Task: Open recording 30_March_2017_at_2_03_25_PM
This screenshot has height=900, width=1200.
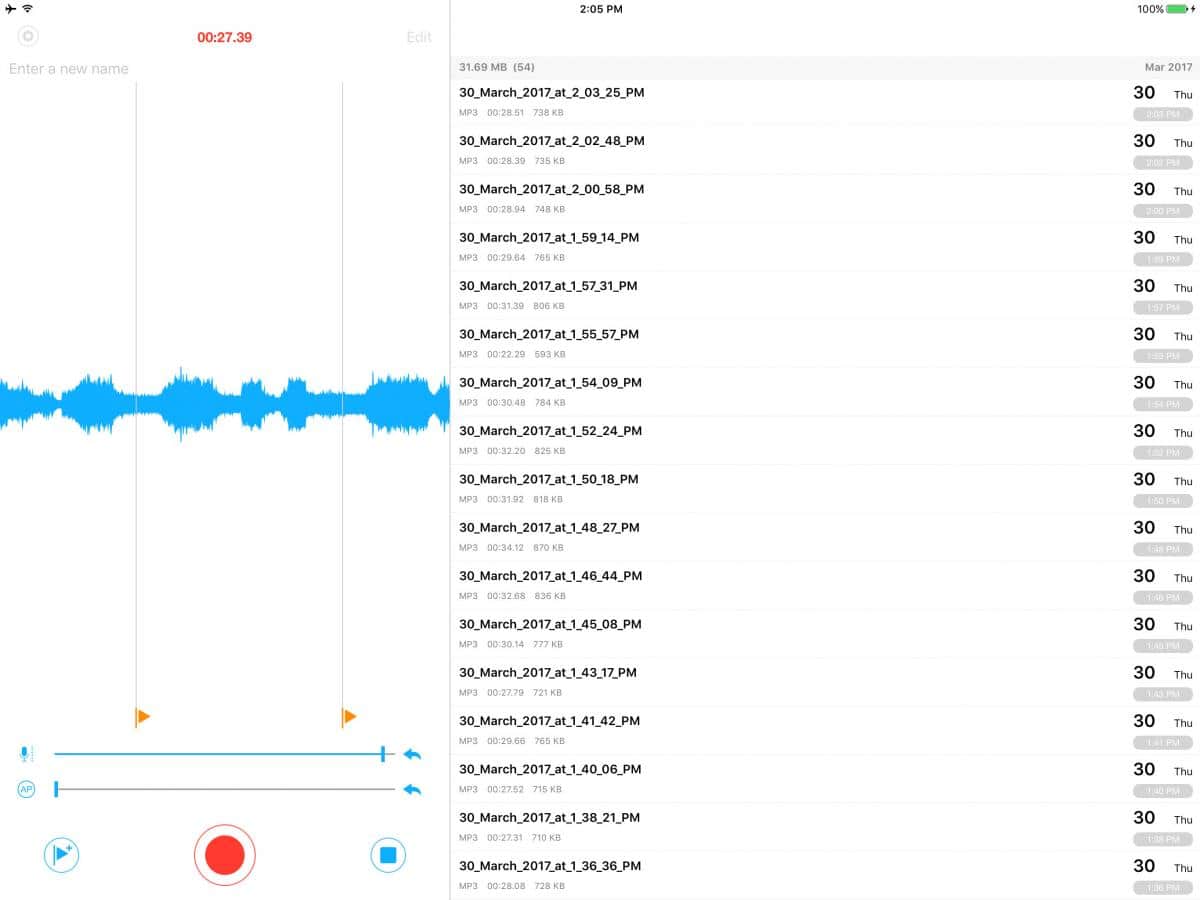Action: point(551,93)
